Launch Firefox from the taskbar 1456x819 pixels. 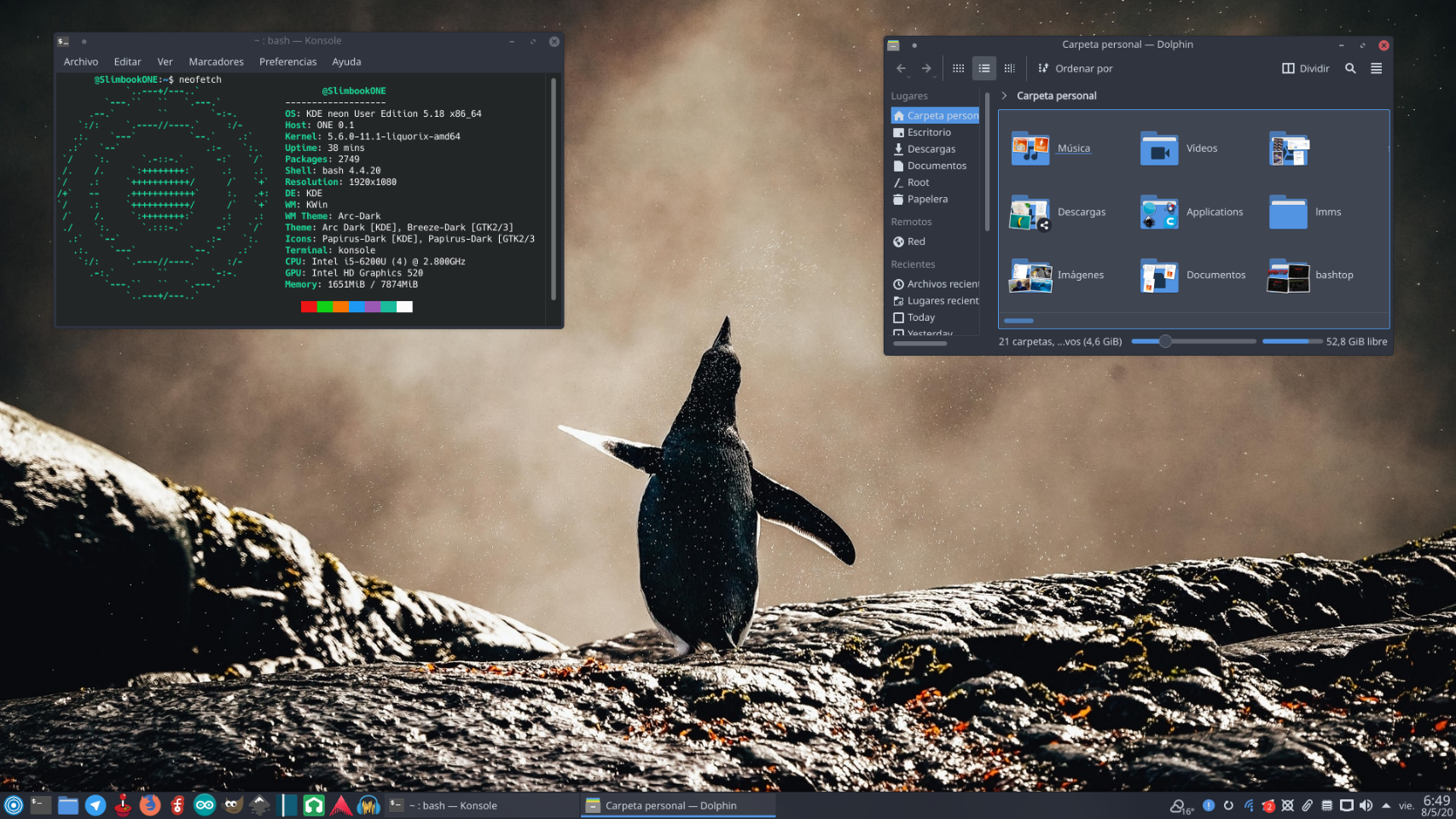pyautogui.click(x=150, y=804)
